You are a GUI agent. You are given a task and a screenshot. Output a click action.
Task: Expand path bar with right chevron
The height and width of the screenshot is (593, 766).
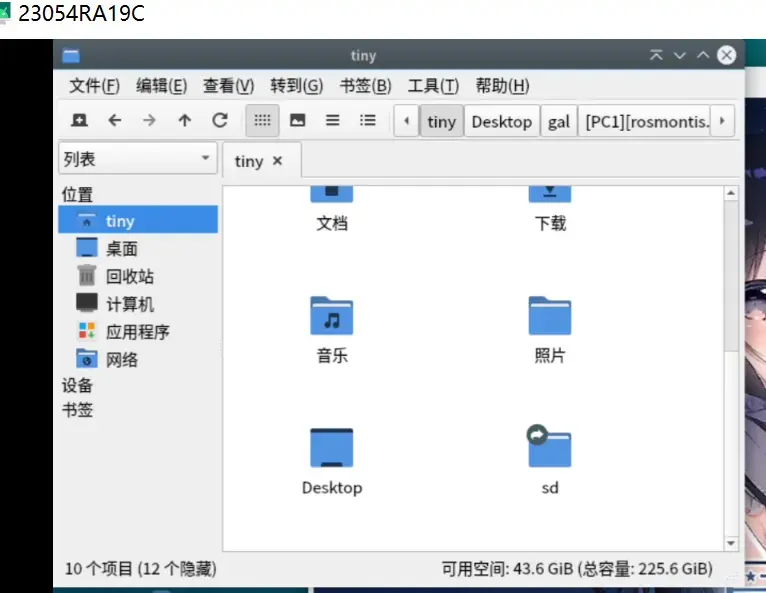pyautogui.click(x=723, y=121)
